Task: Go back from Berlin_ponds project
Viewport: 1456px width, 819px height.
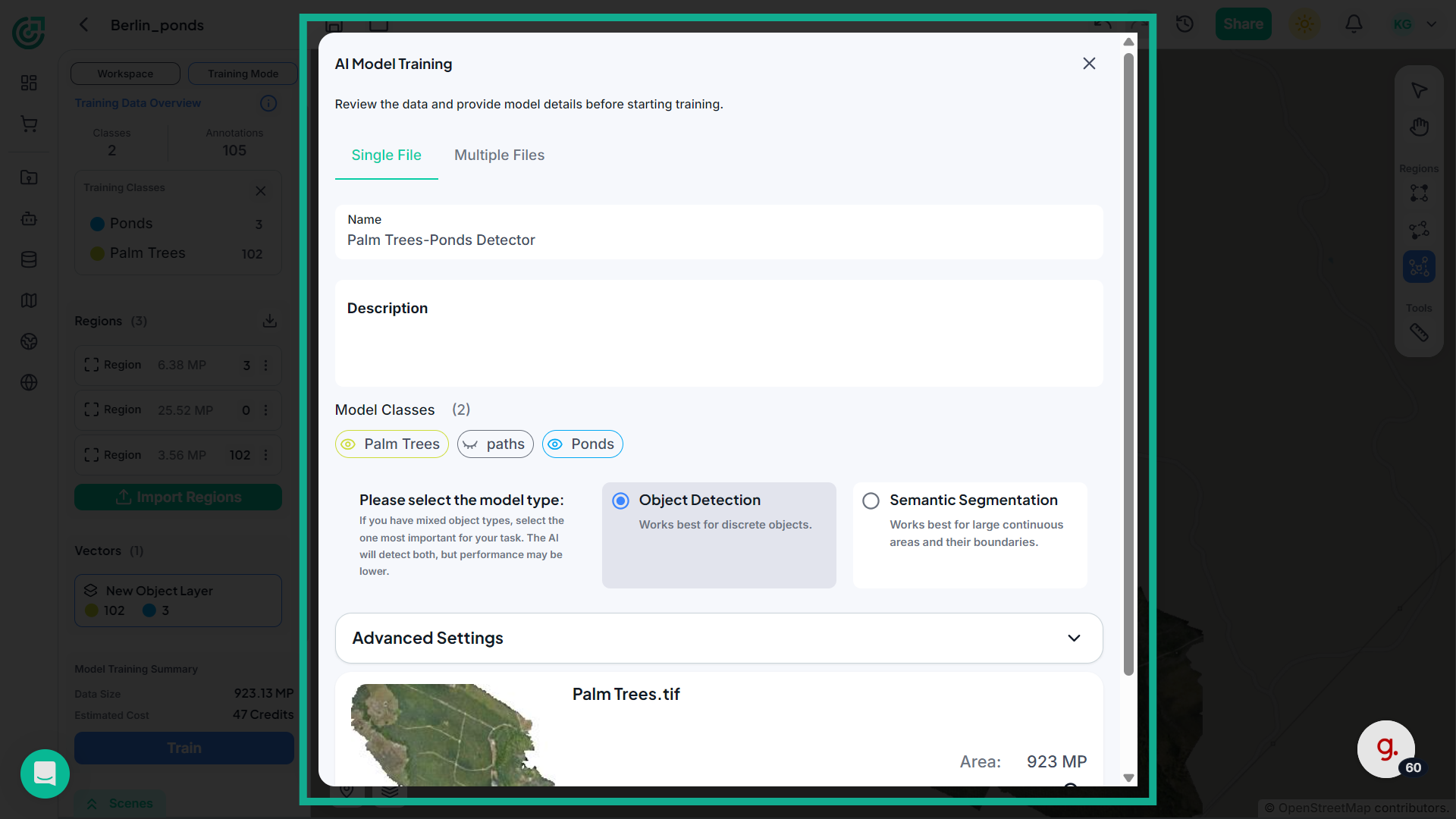Action: [x=84, y=25]
